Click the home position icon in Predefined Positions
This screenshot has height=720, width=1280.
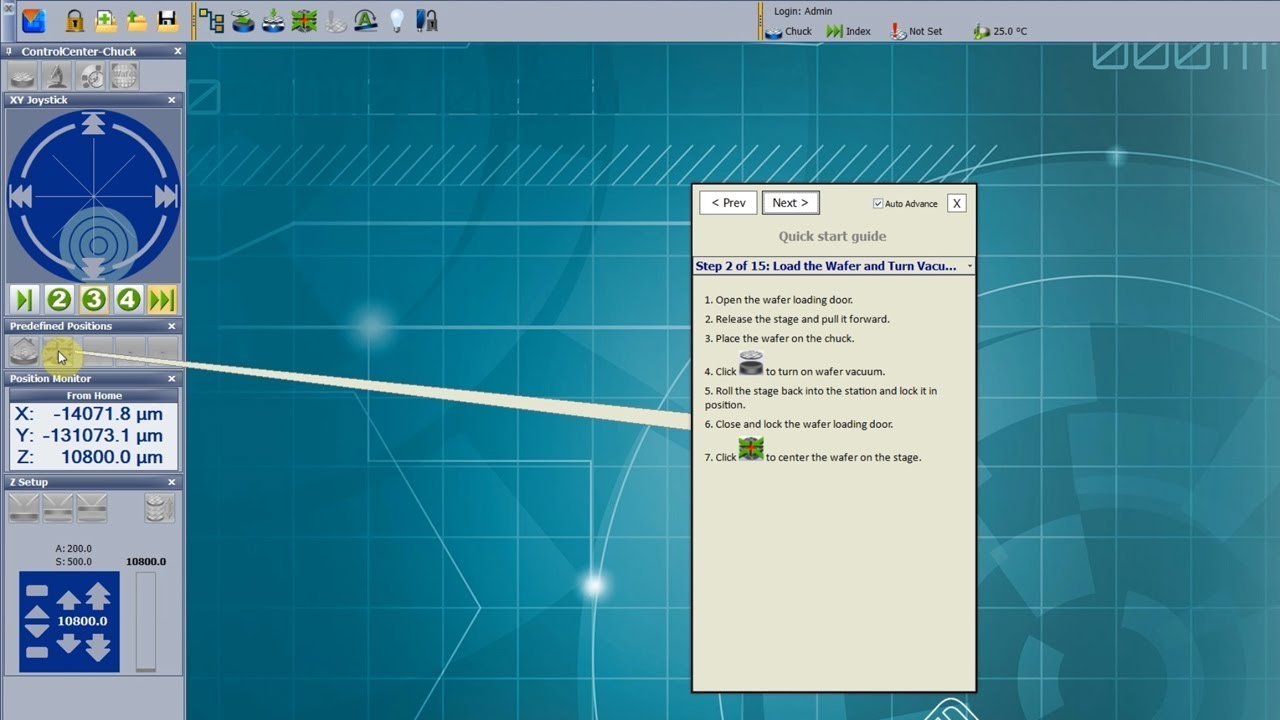pos(24,350)
